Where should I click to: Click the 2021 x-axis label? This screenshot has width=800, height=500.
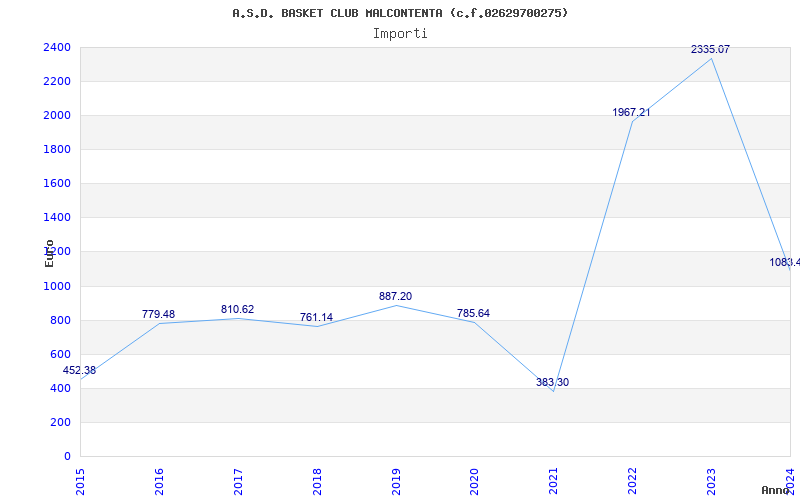tap(554, 481)
